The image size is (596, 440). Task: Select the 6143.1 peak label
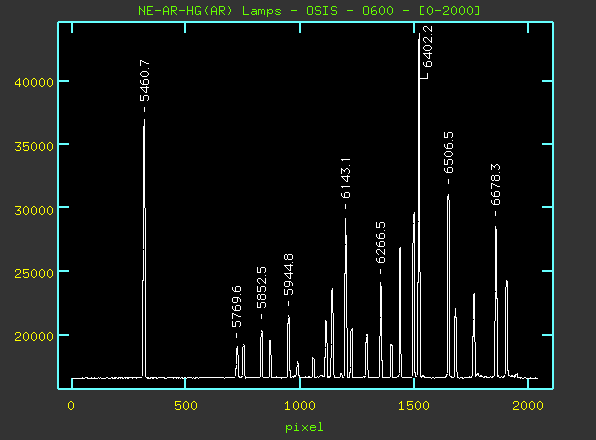coord(346,179)
